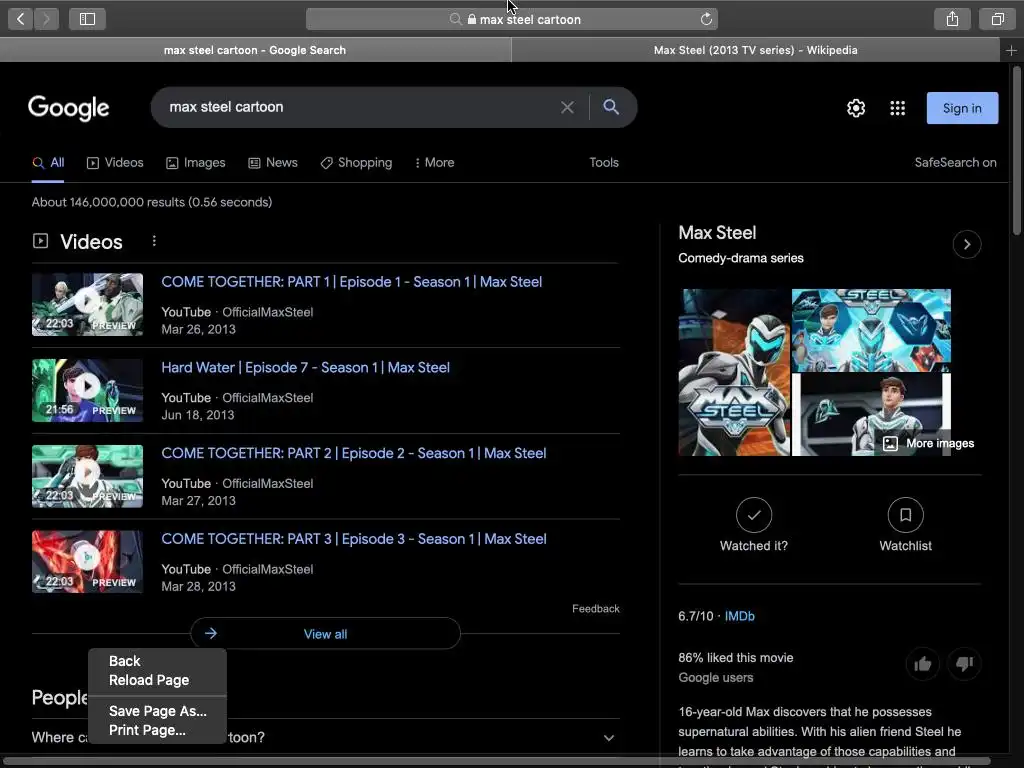Open the Safari Share button

coord(952,19)
